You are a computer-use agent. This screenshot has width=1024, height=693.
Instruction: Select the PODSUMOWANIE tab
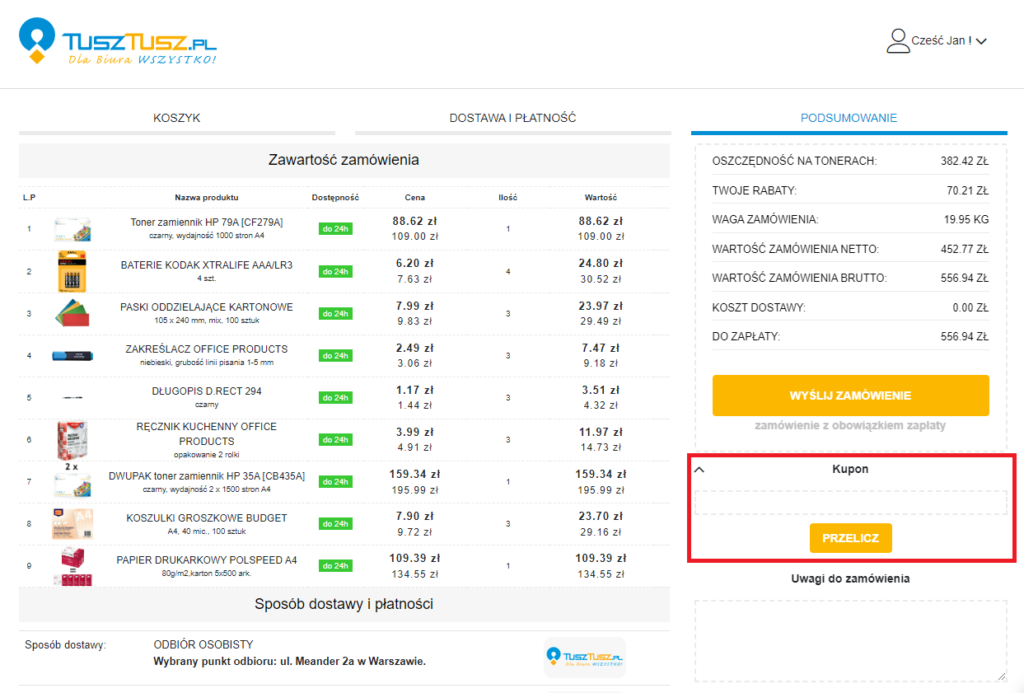(x=848, y=118)
